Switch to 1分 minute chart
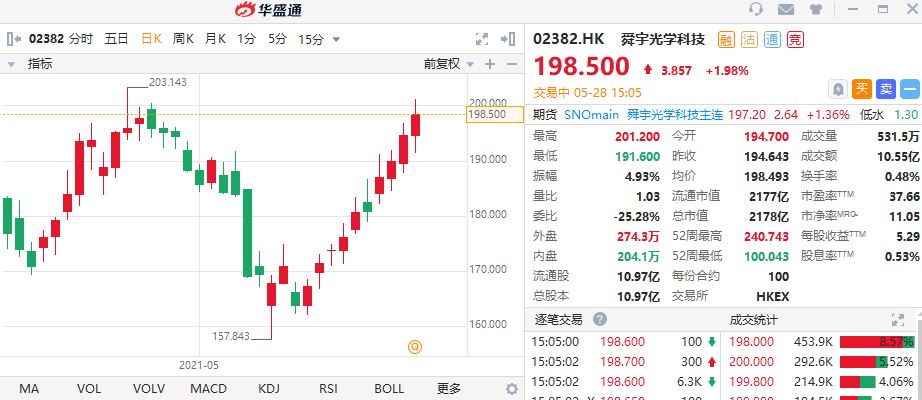 click(x=246, y=39)
